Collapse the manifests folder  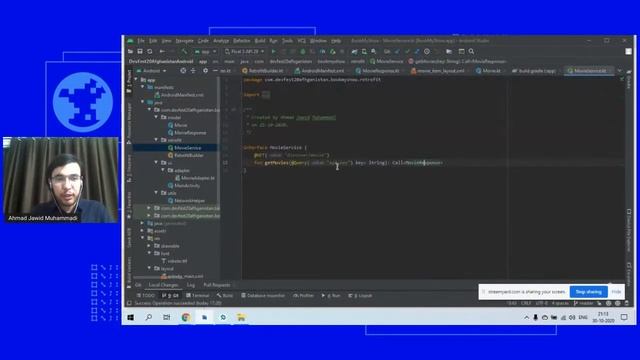pyautogui.click(x=143, y=87)
